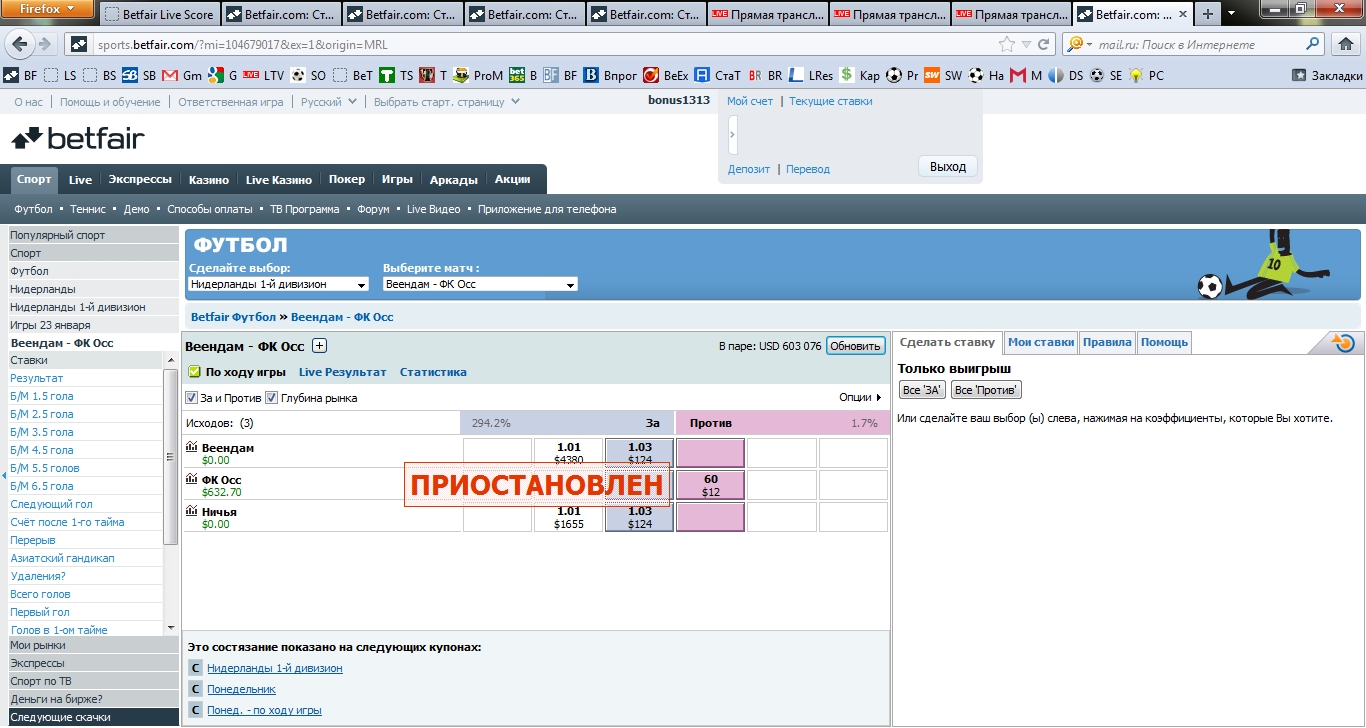This screenshot has height=728, width=1366.
Task: Click the pink 60 lay cell for ФК Осс
Action: point(711,485)
